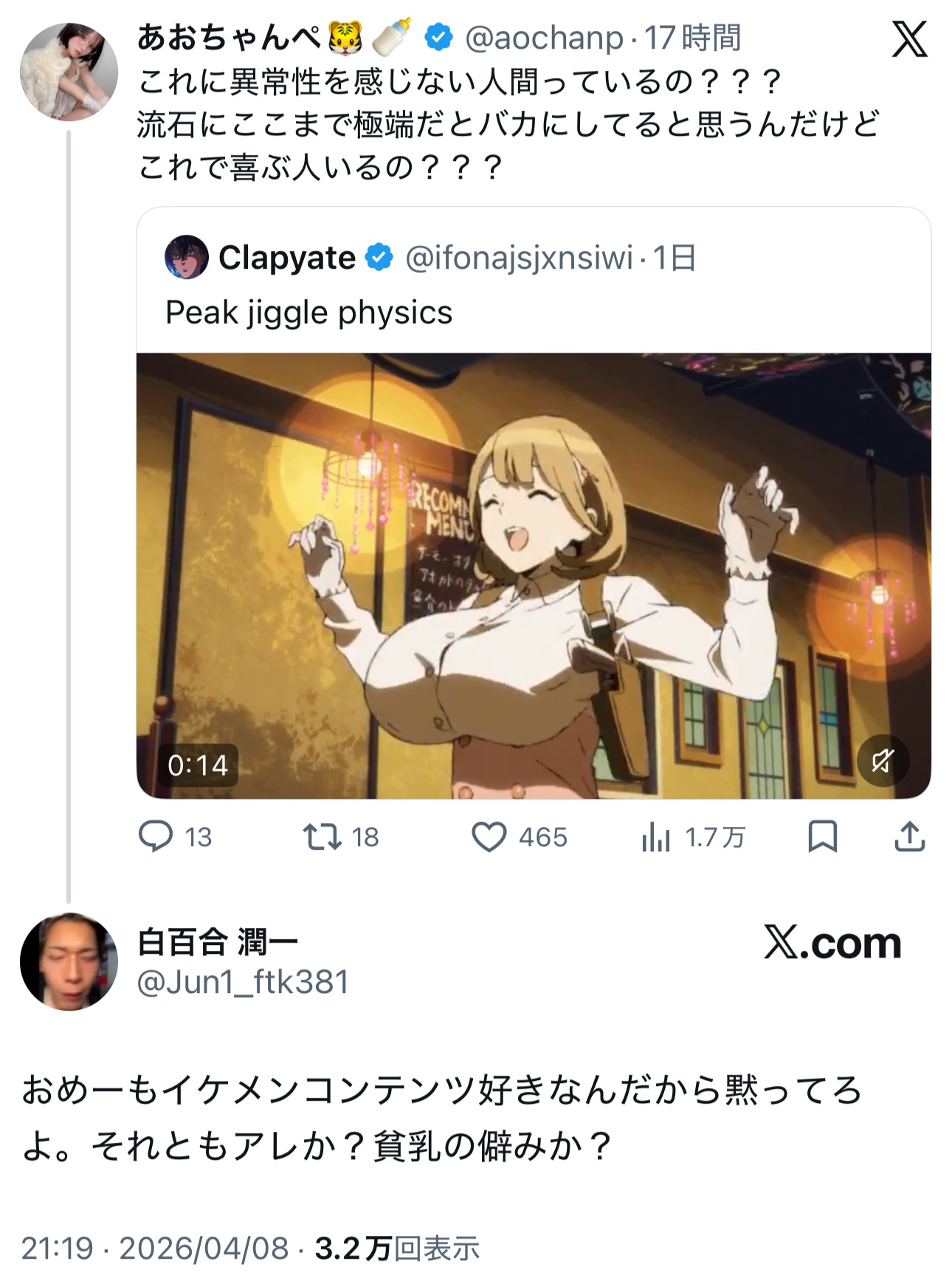Open 白百合 潤一 profile avatar

click(69, 961)
